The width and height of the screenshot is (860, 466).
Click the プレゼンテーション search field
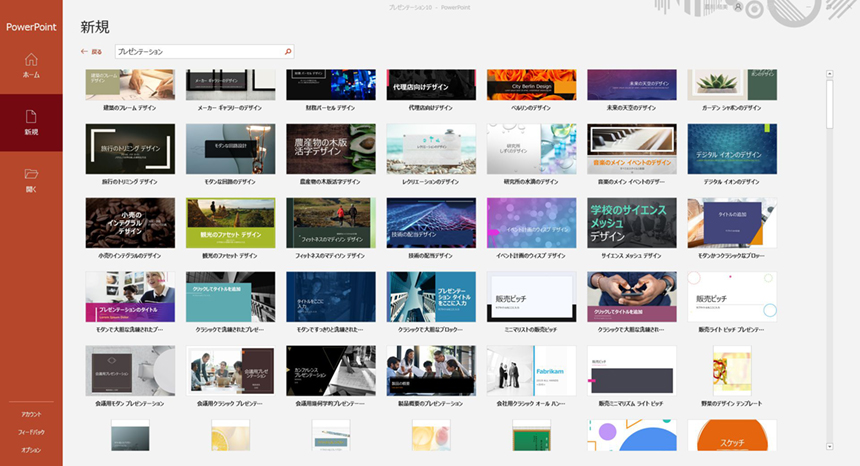[x=200, y=51]
